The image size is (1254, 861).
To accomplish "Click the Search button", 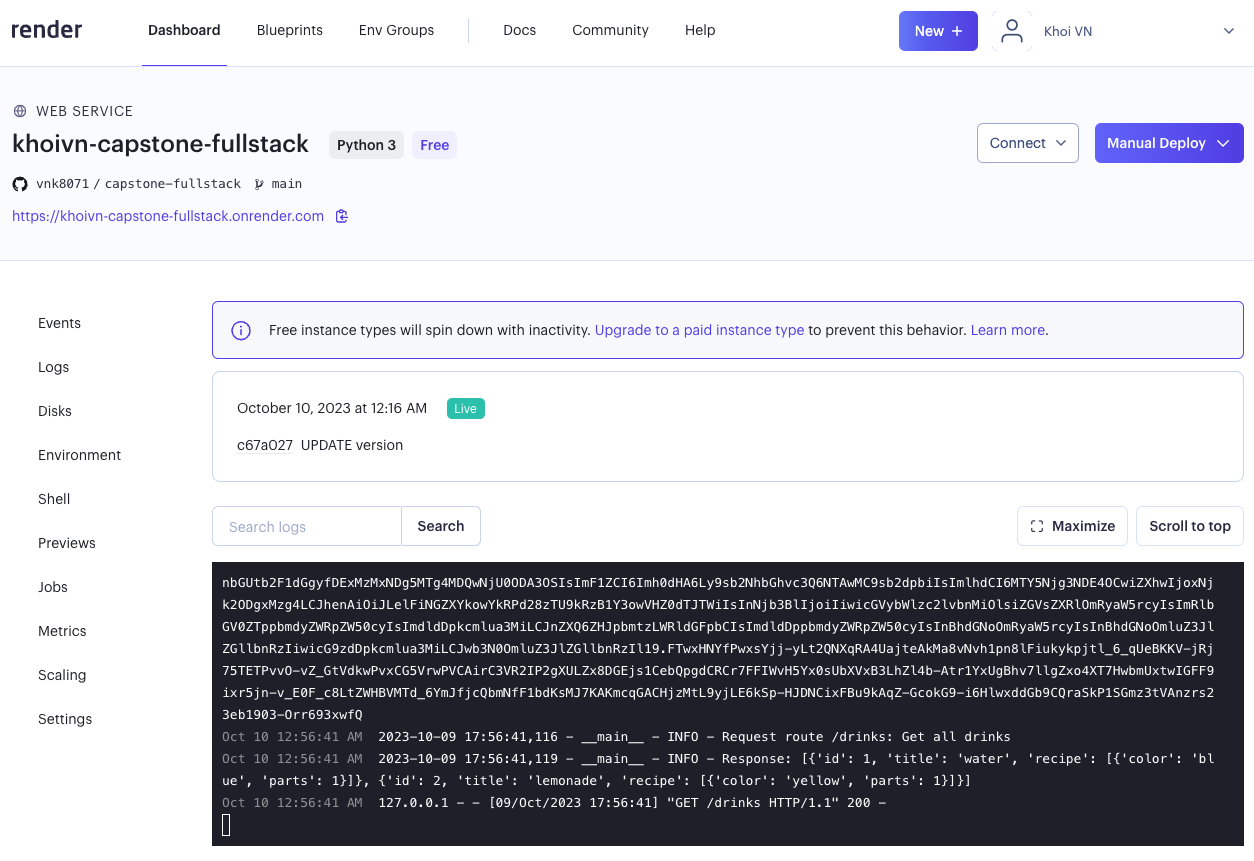I will point(441,526).
